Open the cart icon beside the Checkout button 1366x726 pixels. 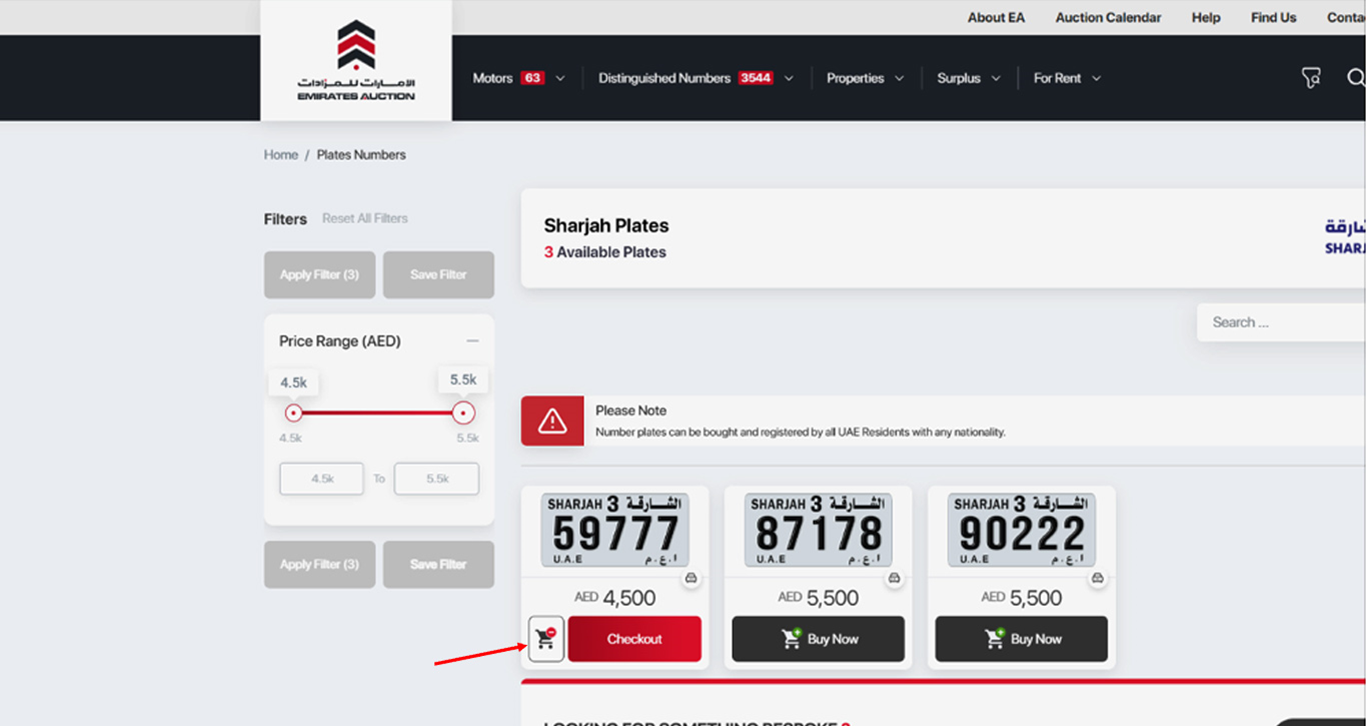point(545,638)
